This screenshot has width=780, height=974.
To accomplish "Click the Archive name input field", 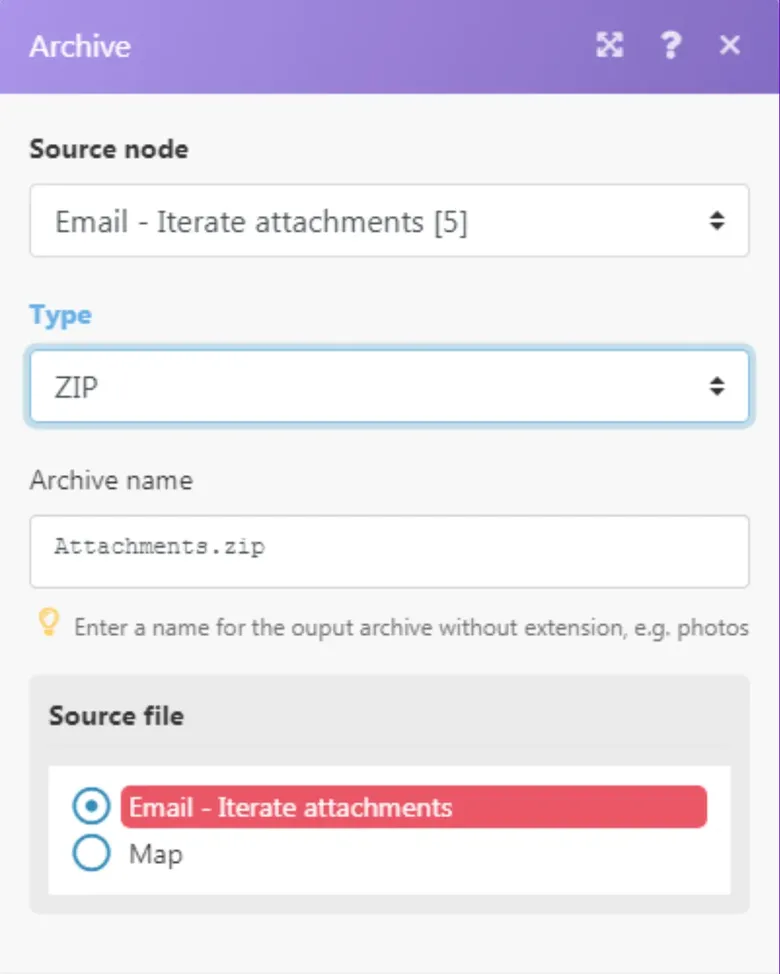I will (389, 552).
